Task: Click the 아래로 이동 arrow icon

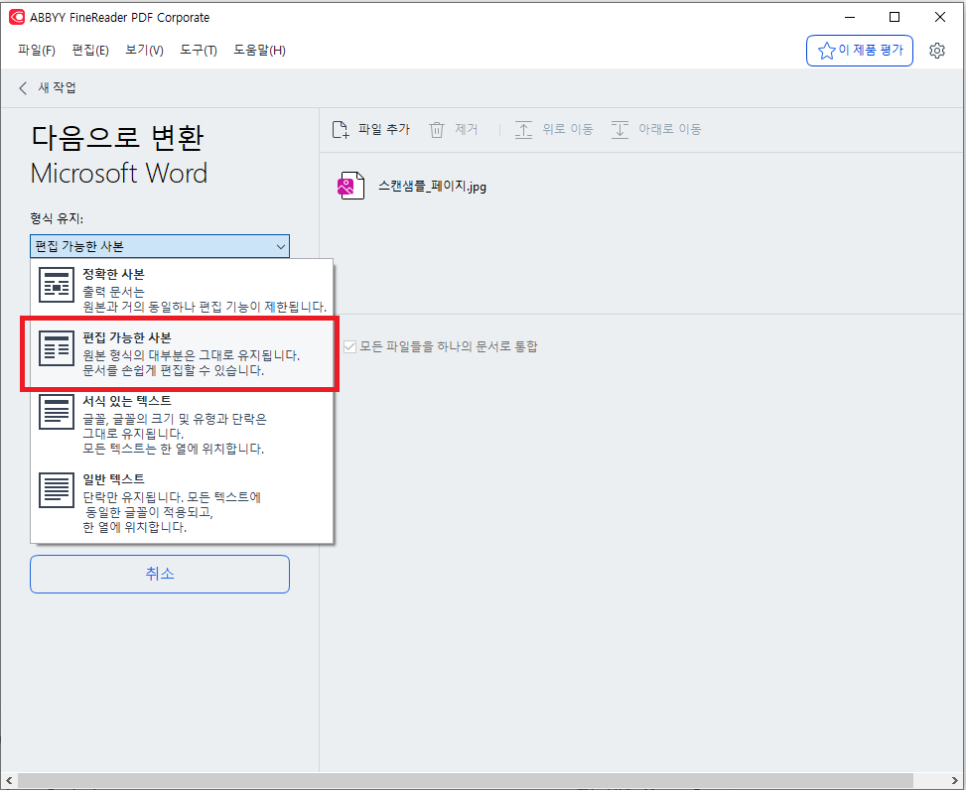Action: point(619,129)
